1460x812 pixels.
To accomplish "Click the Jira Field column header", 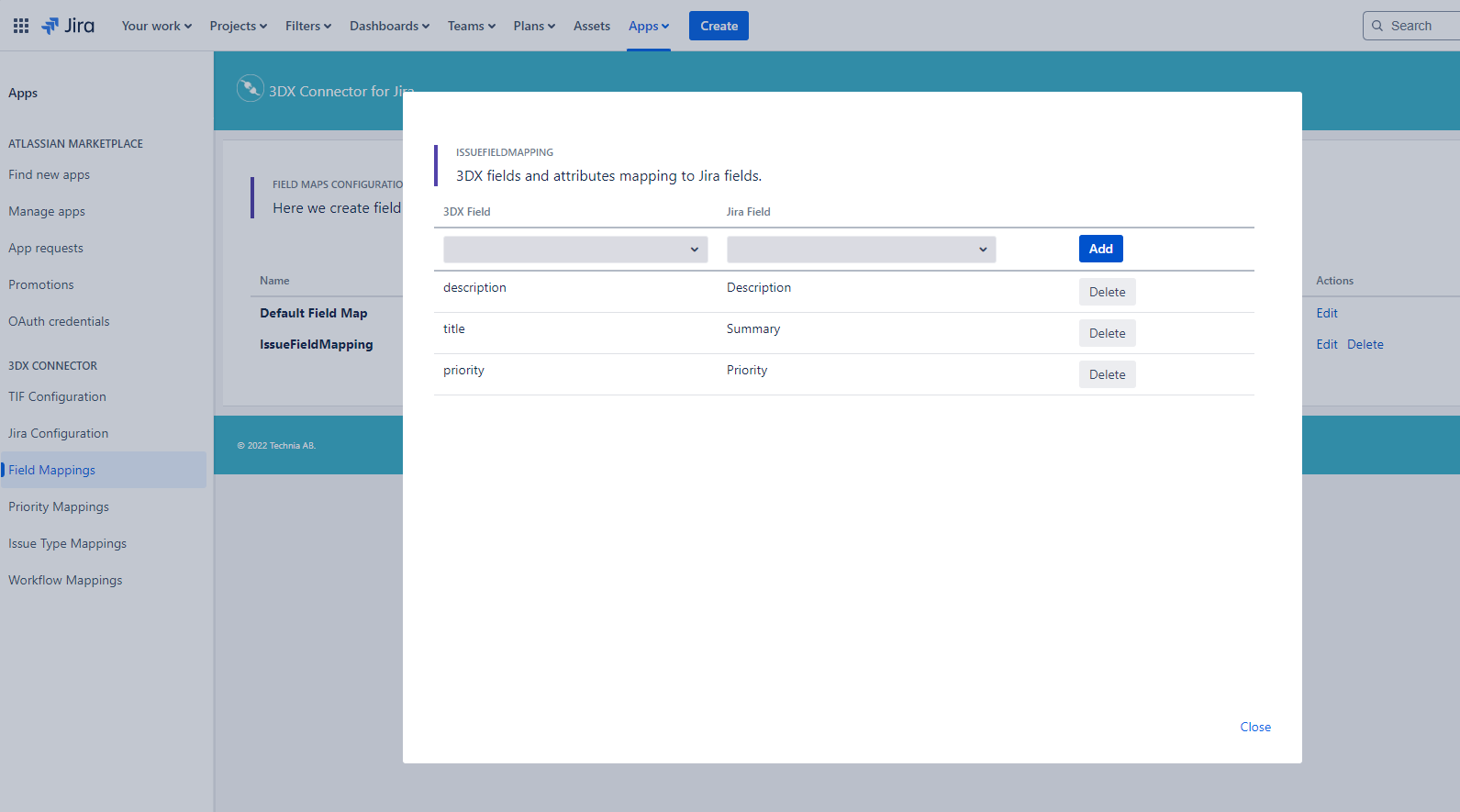I will click(749, 211).
